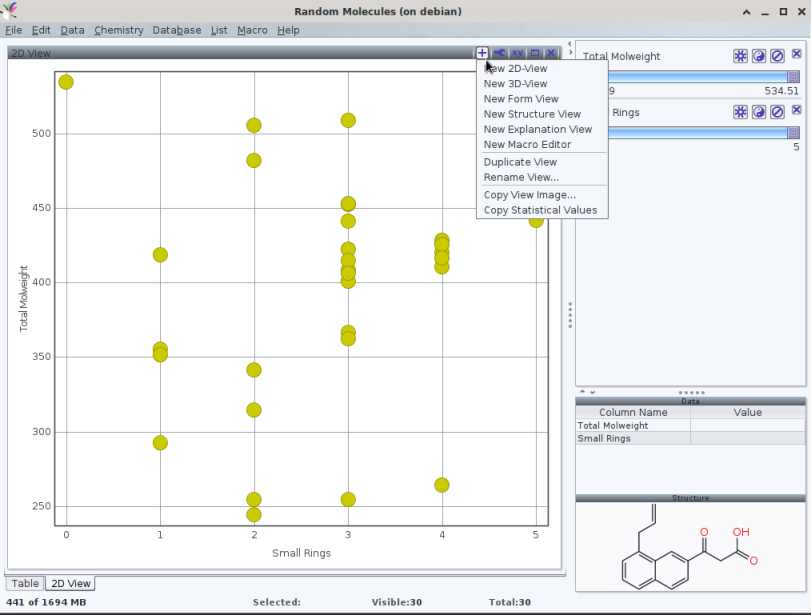Viewport: 811px width, 615px height.
Task: Click the xy axis selection icon
Action: (517, 53)
